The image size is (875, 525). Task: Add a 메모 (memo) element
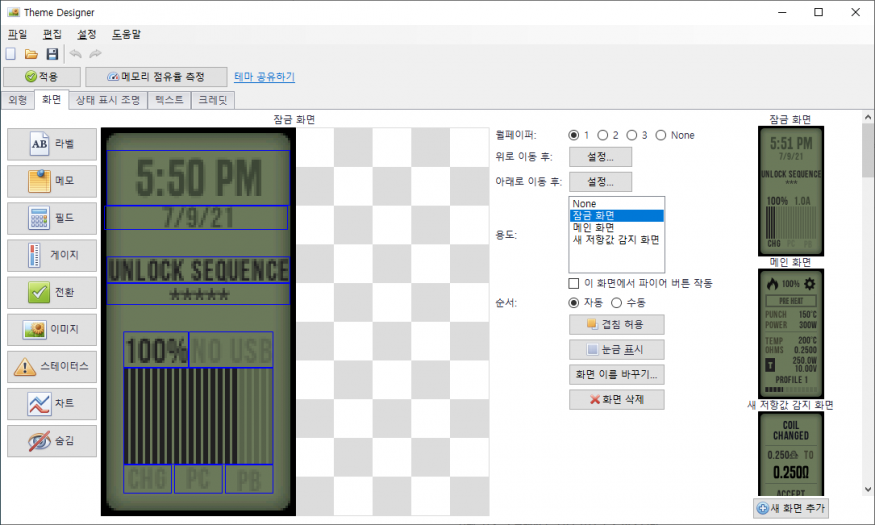pyautogui.click(x=52, y=181)
